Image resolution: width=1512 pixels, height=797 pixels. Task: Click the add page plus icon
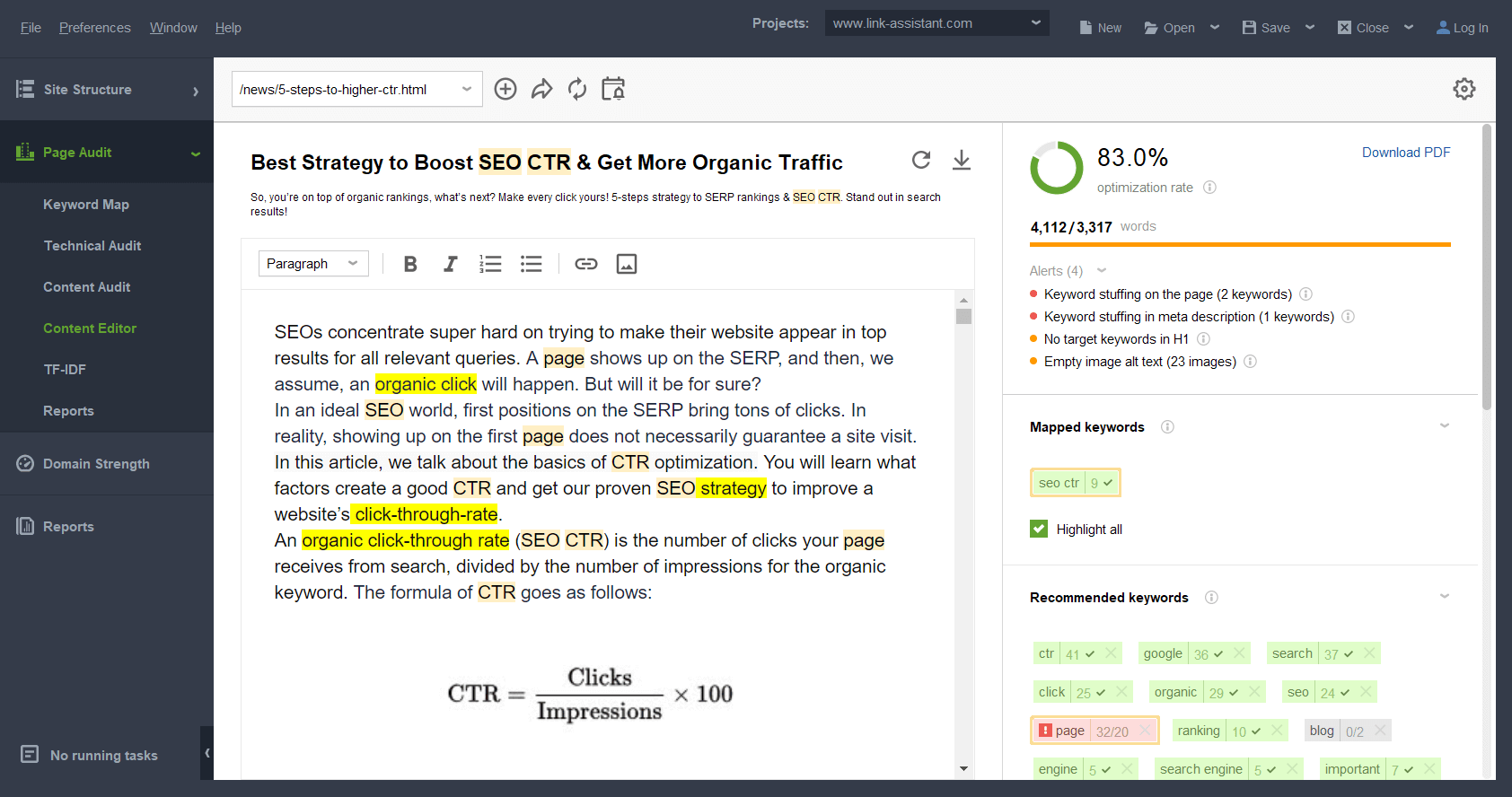505,89
